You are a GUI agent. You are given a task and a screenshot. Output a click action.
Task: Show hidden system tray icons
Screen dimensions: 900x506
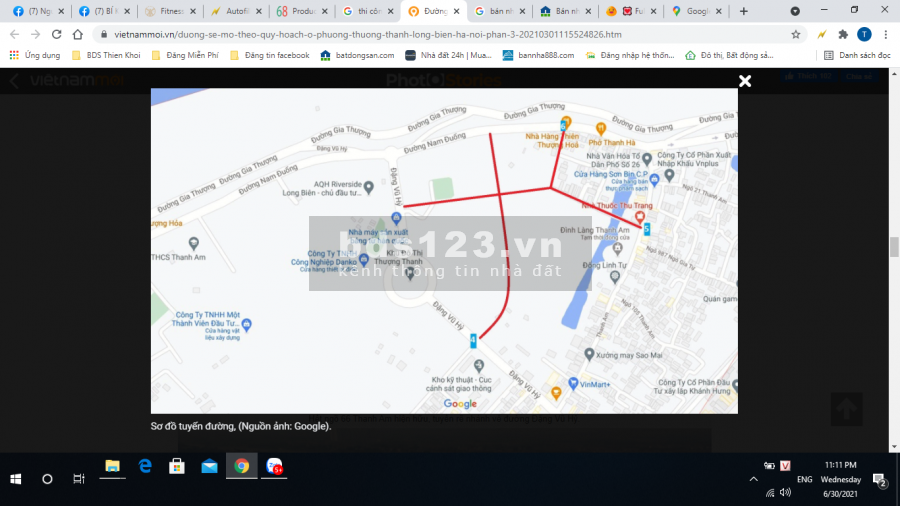pos(754,479)
